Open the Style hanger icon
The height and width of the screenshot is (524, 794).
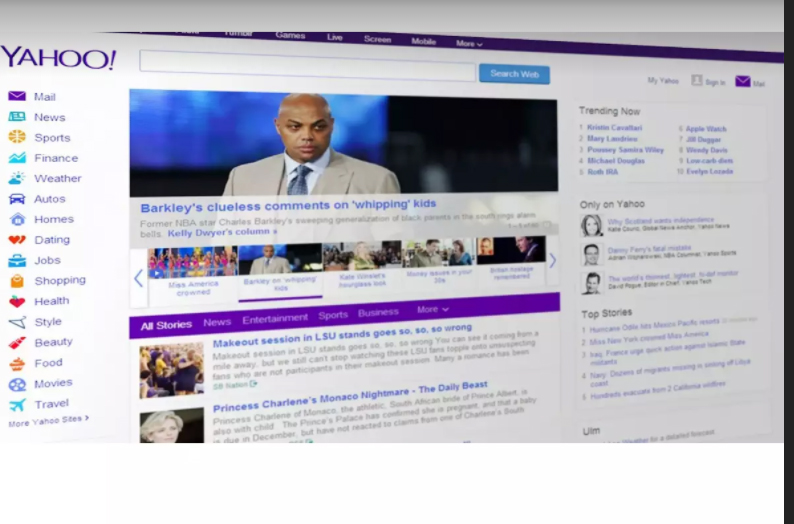click(x=17, y=322)
